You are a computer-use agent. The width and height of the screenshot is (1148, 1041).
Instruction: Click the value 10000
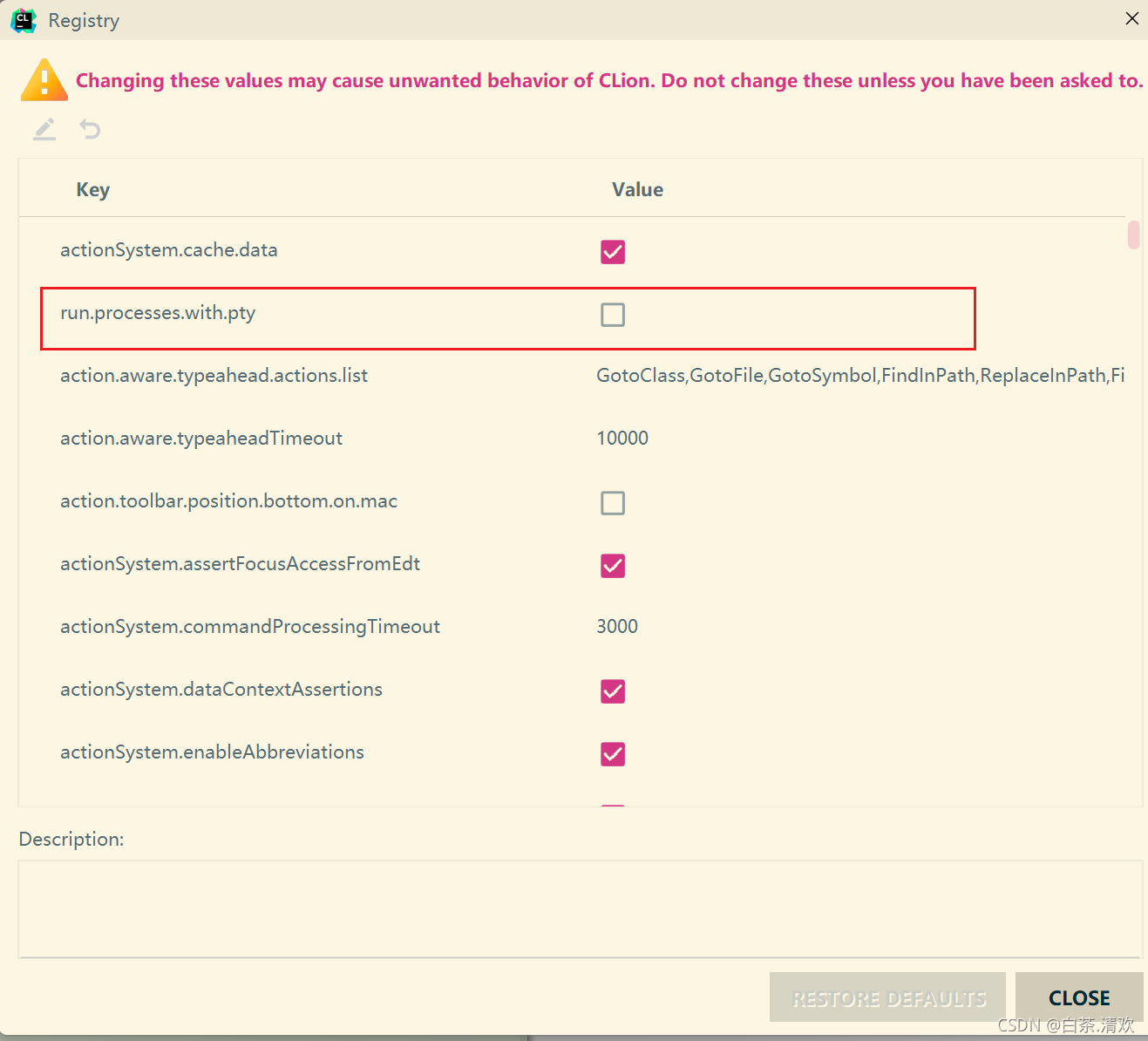point(622,439)
